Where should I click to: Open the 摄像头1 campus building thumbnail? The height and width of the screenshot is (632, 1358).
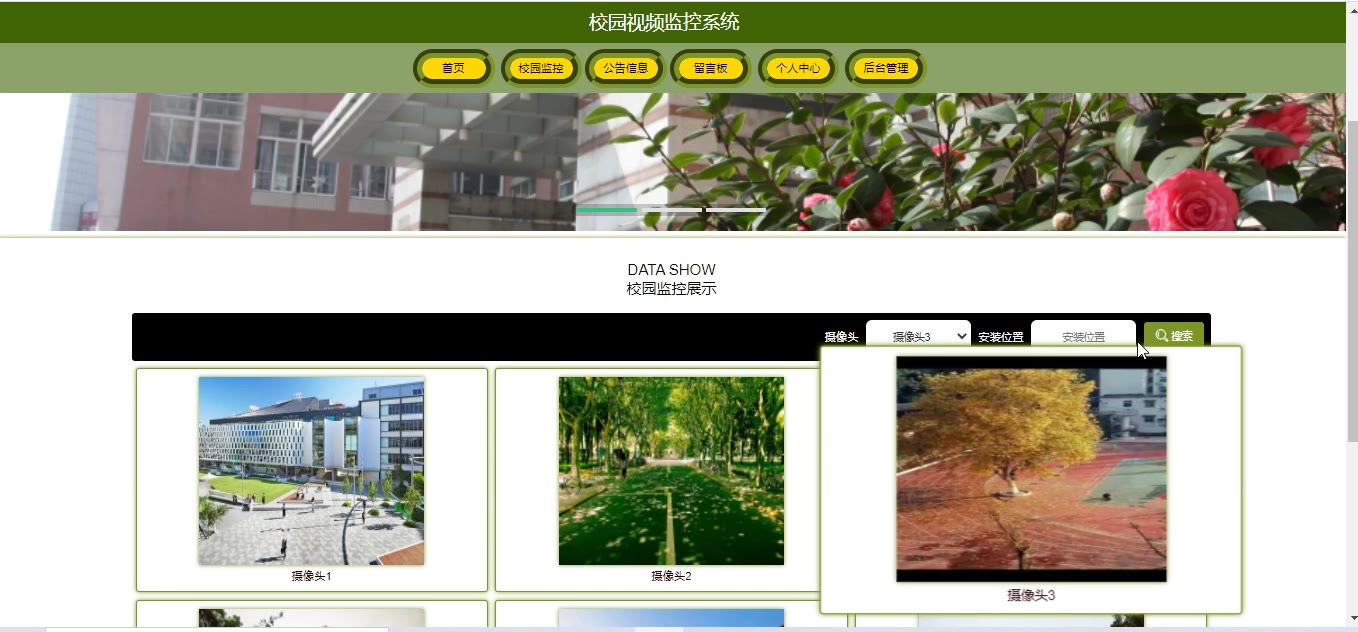[x=311, y=471]
